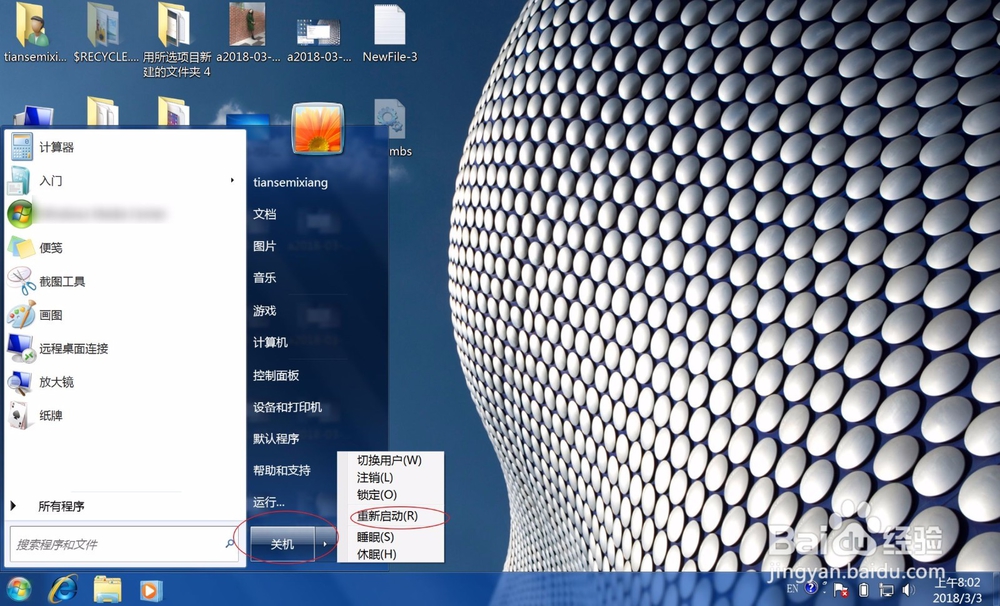Open 默认程序 default programs

[276, 439]
